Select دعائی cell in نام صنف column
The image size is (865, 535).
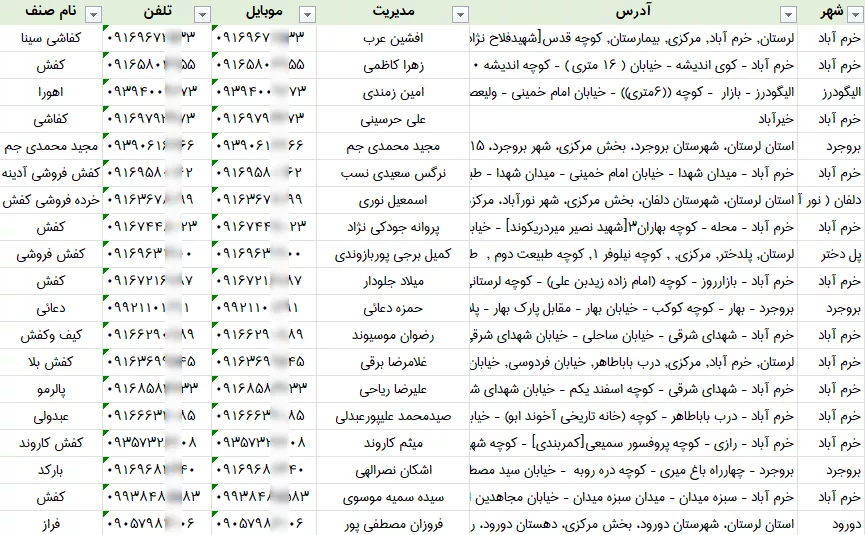[x=51, y=308]
